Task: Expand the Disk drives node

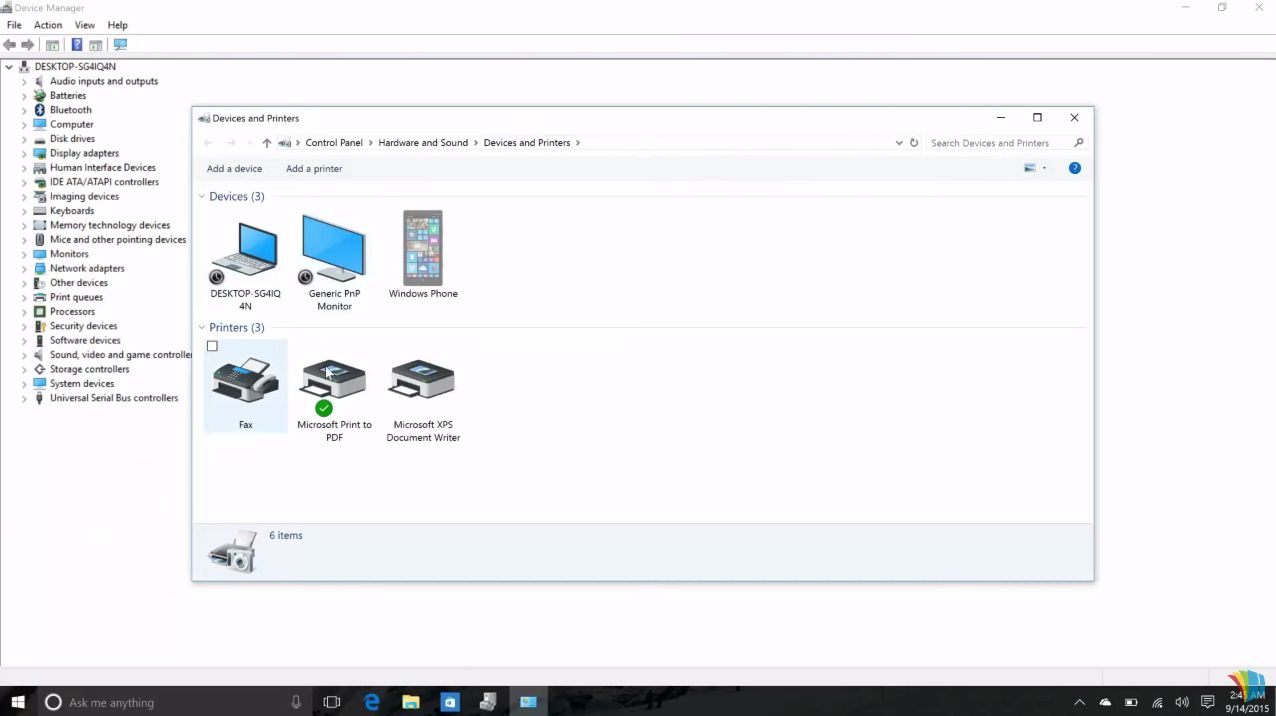Action: click(24, 139)
